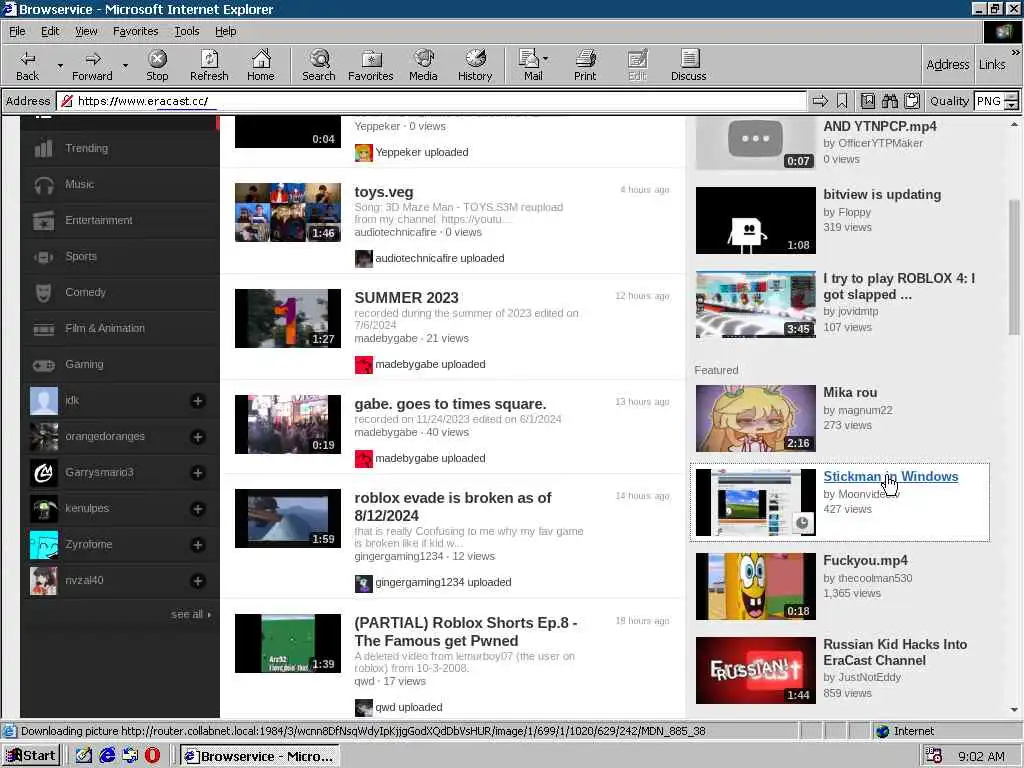Open the File menu

pyautogui.click(x=17, y=31)
